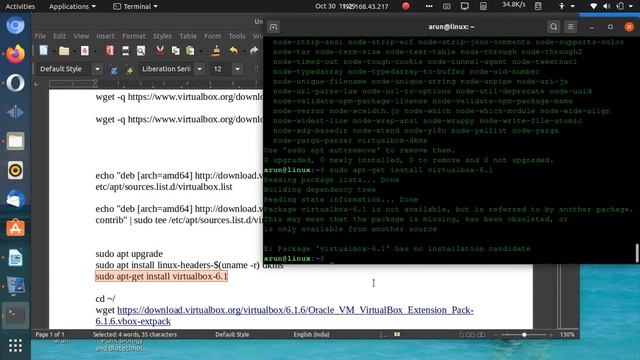Click the New Document icon in Writer
Image resolution: width=640 pixels, height=360 pixels.
(43, 51)
